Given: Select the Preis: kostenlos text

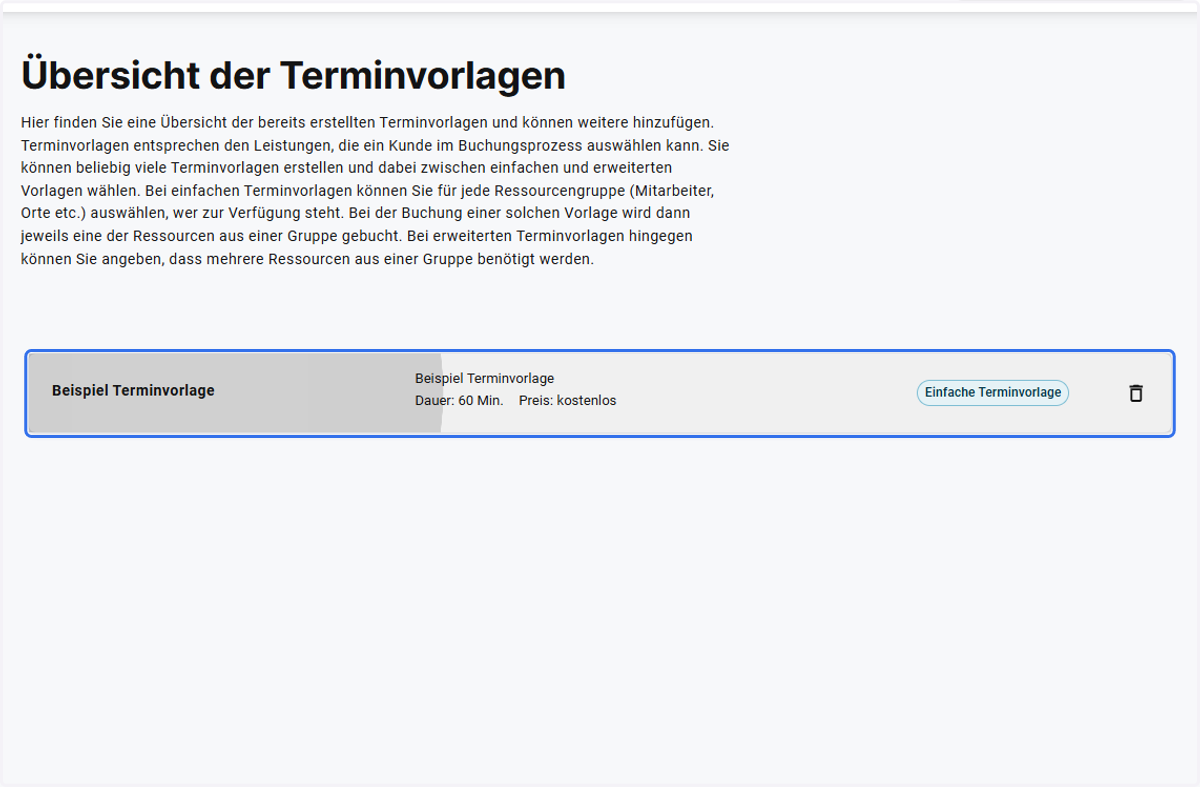Looking at the screenshot, I should click(x=567, y=401).
